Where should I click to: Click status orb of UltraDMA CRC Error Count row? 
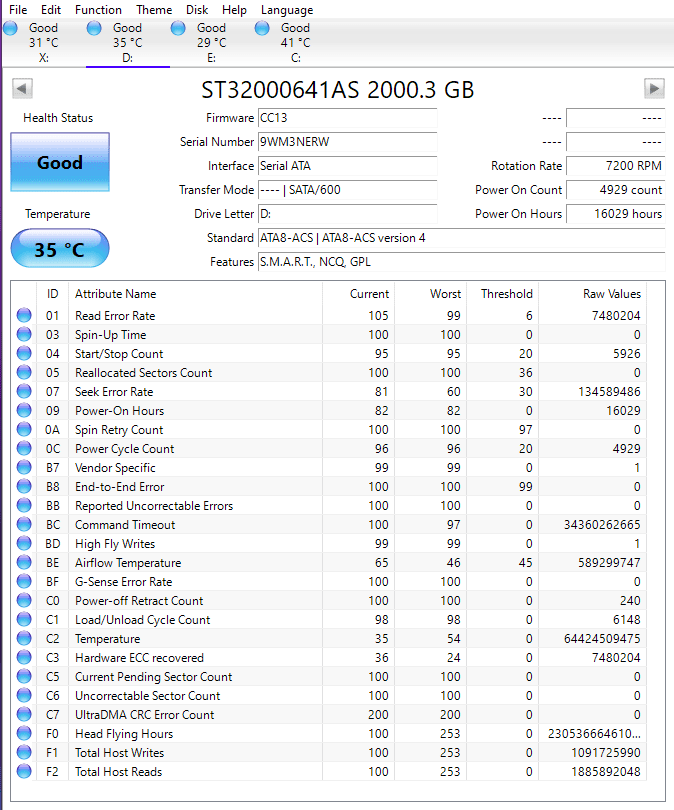24,714
